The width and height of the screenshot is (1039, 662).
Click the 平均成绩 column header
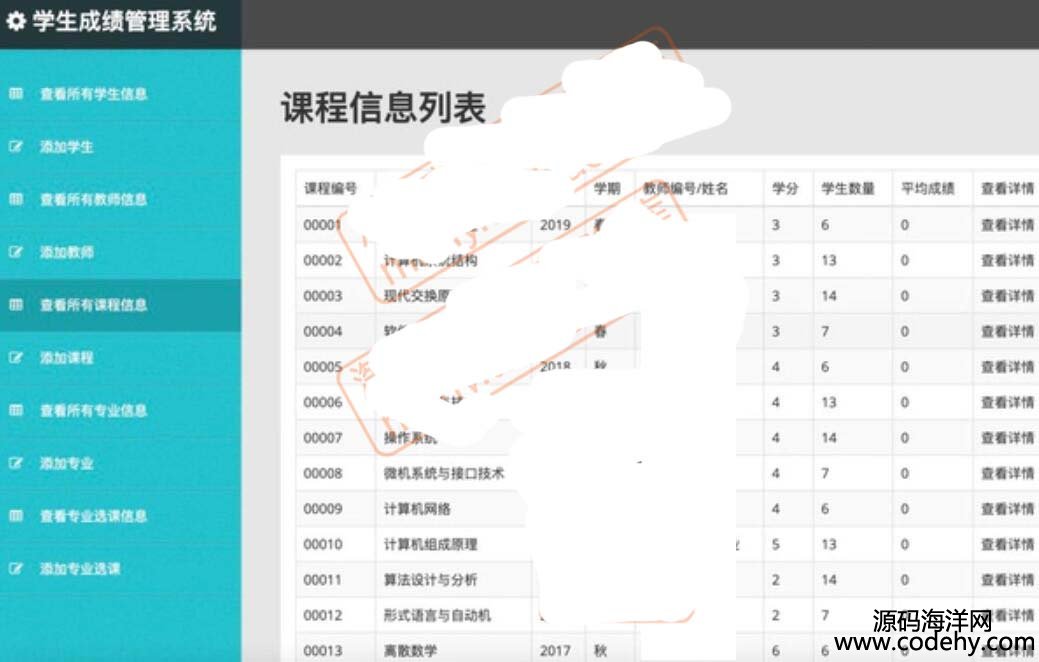pyautogui.click(x=927, y=189)
